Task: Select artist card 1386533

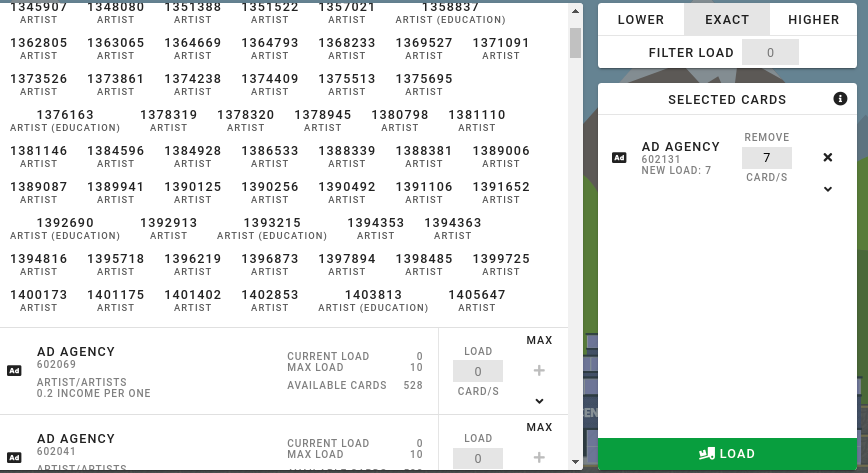Action: 270,156
